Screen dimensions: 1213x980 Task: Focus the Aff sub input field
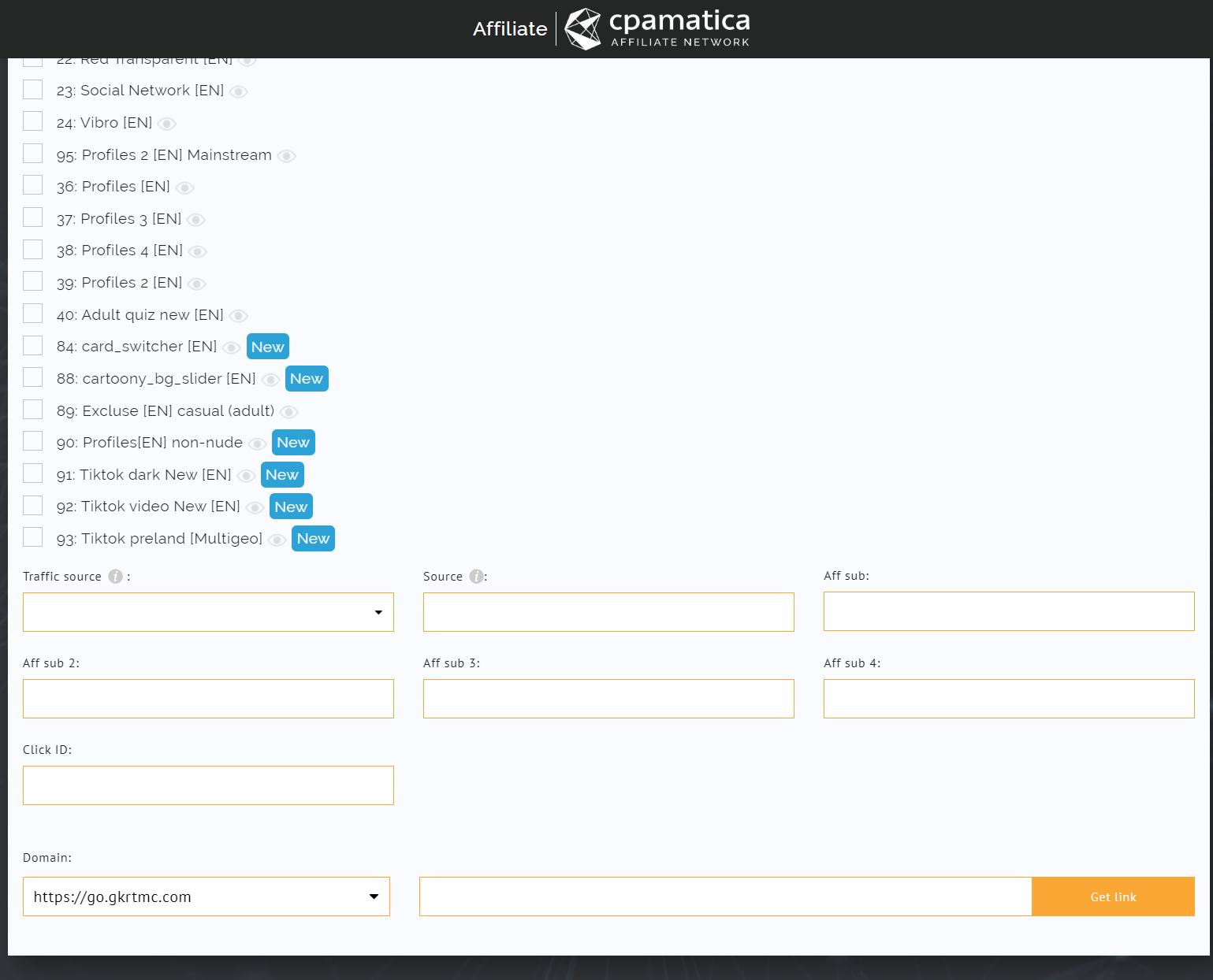click(1009, 611)
